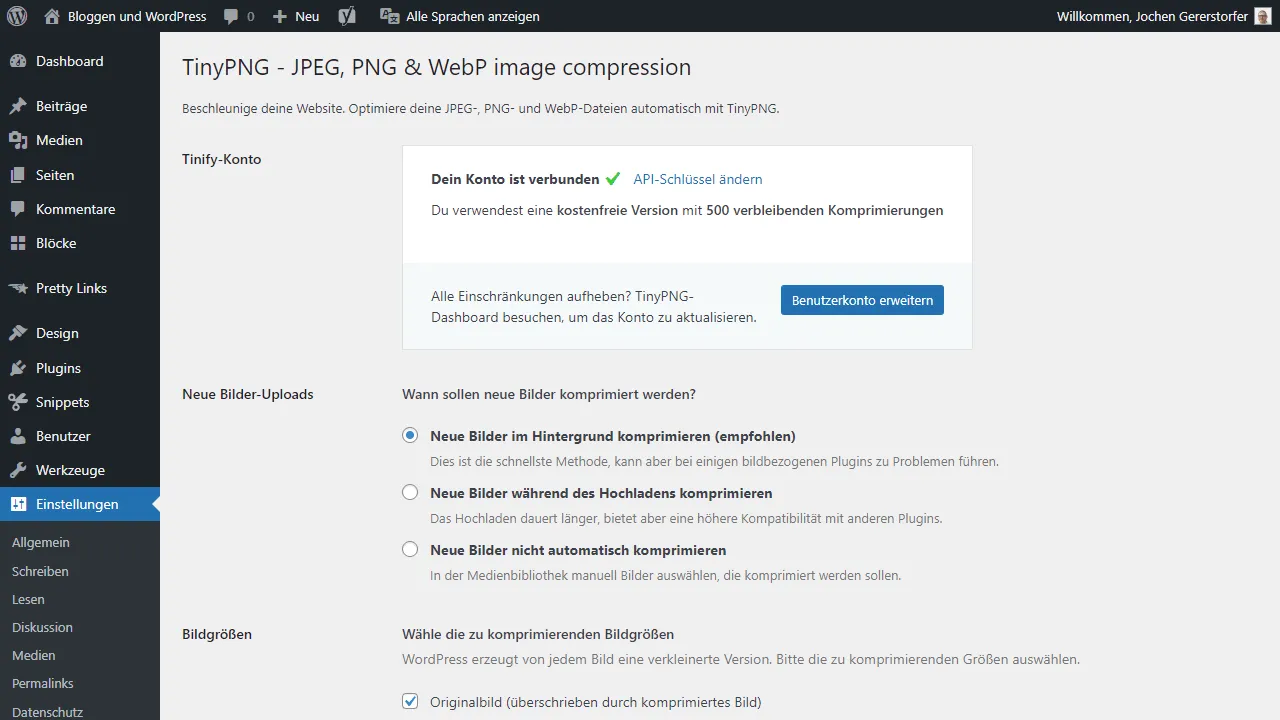Click the Blöcke menu label
1280x720 pixels.
tap(56, 243)
